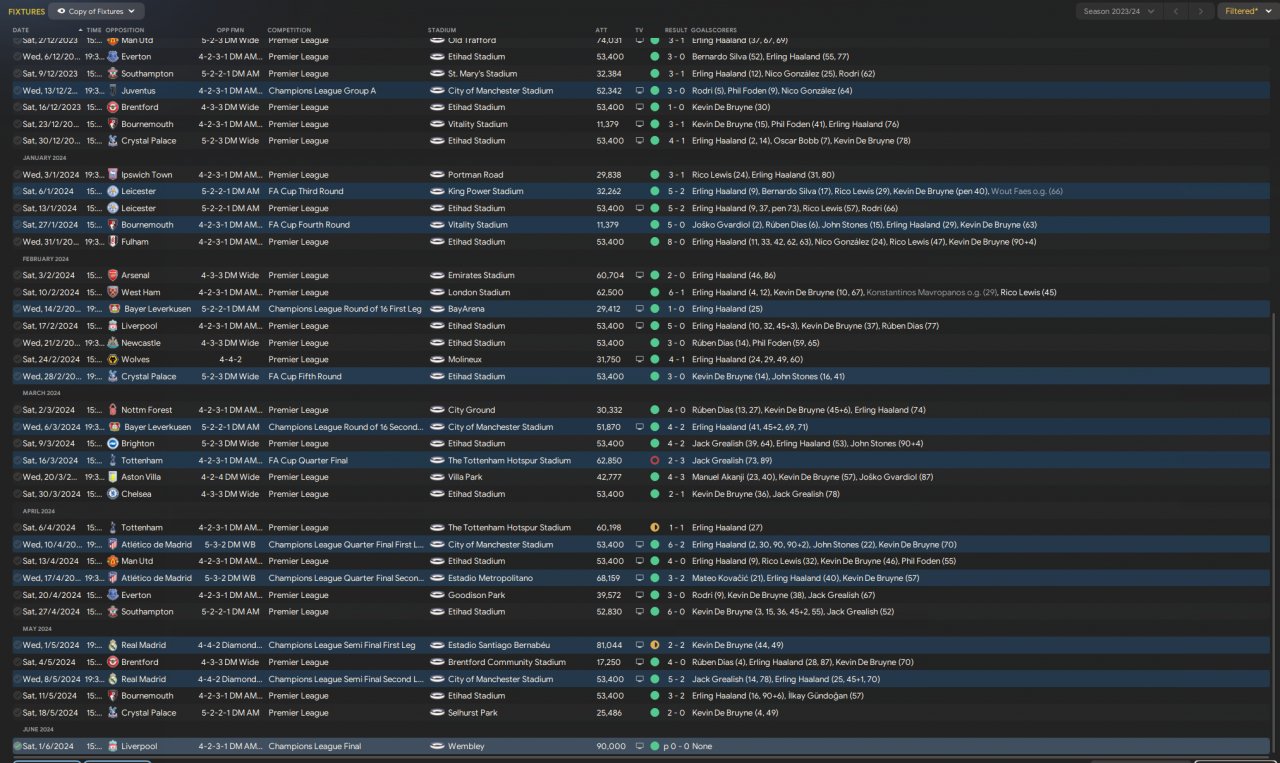
Task: Click the stadium icon beside Villa Park
Action: 437,477
